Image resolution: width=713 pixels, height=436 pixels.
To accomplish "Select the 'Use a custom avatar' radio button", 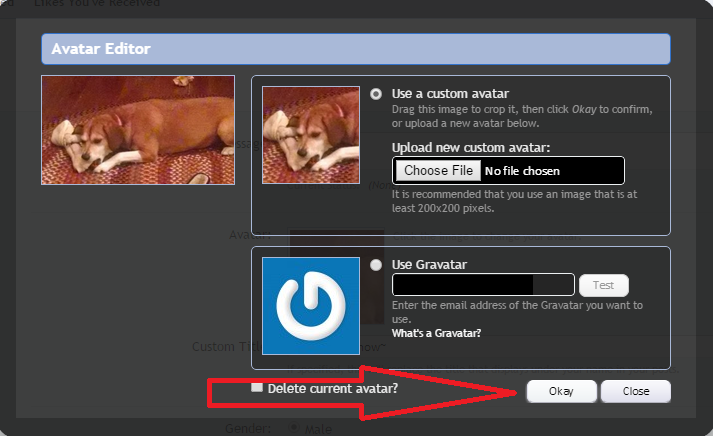I will click(376, 94).
